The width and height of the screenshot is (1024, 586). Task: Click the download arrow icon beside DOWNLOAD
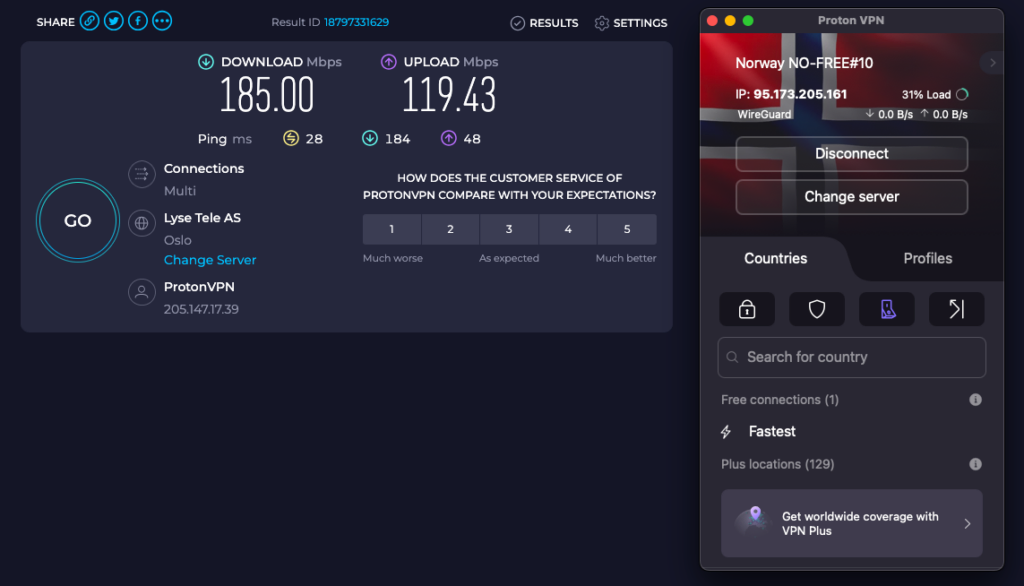pyautogui.click(x=206, y=62)
